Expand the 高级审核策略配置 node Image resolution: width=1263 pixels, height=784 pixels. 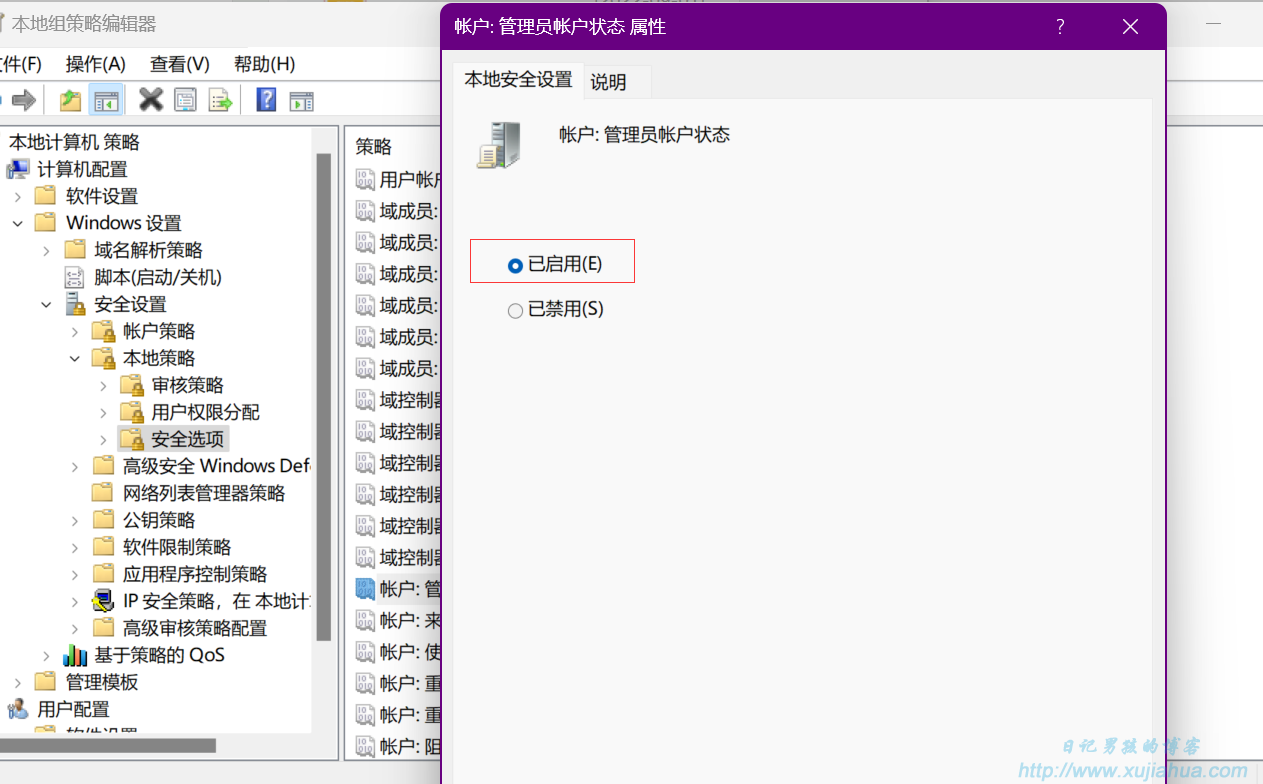[x=75, y=628]
